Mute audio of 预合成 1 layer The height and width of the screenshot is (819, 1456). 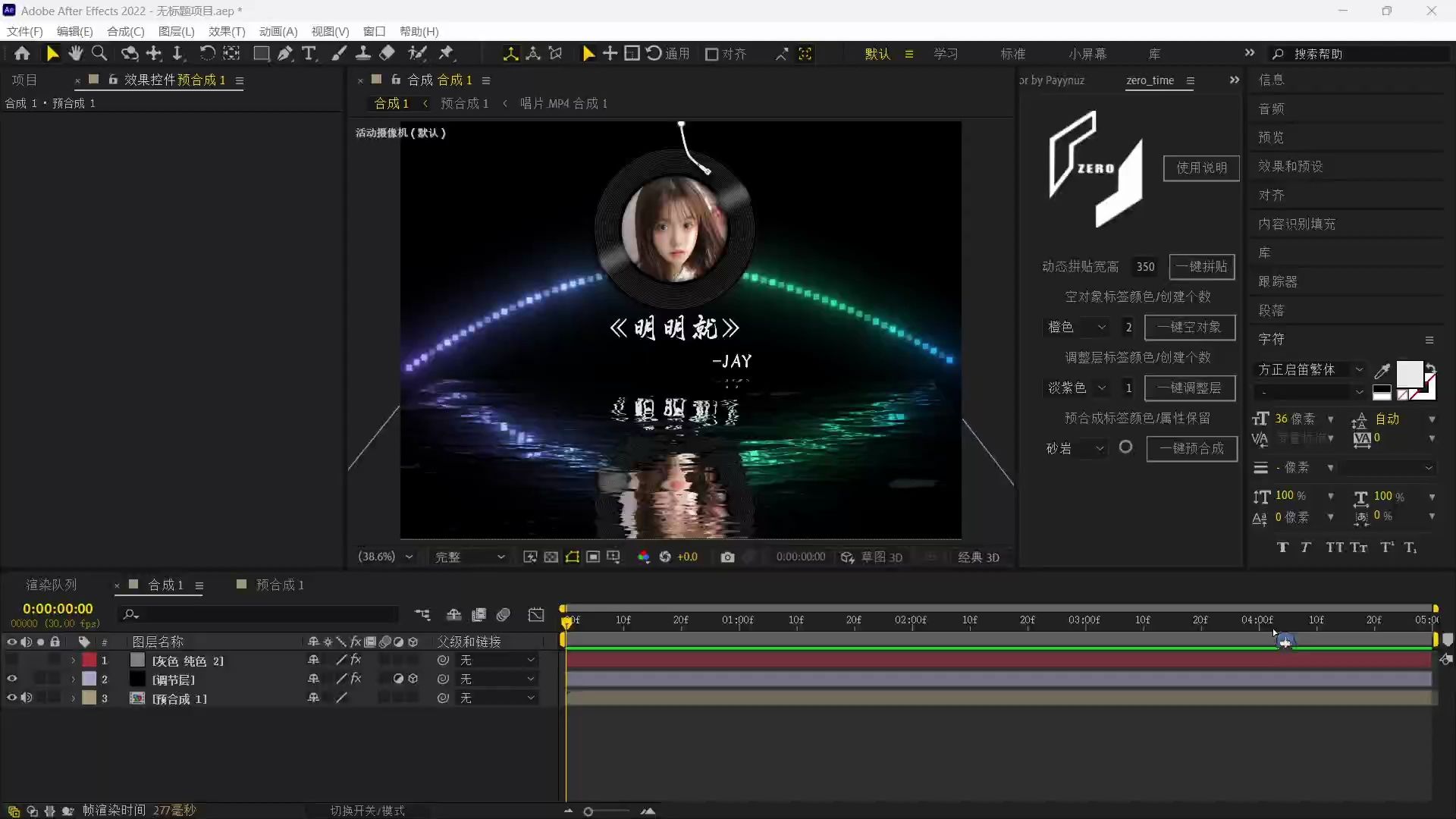click(27, 698)
